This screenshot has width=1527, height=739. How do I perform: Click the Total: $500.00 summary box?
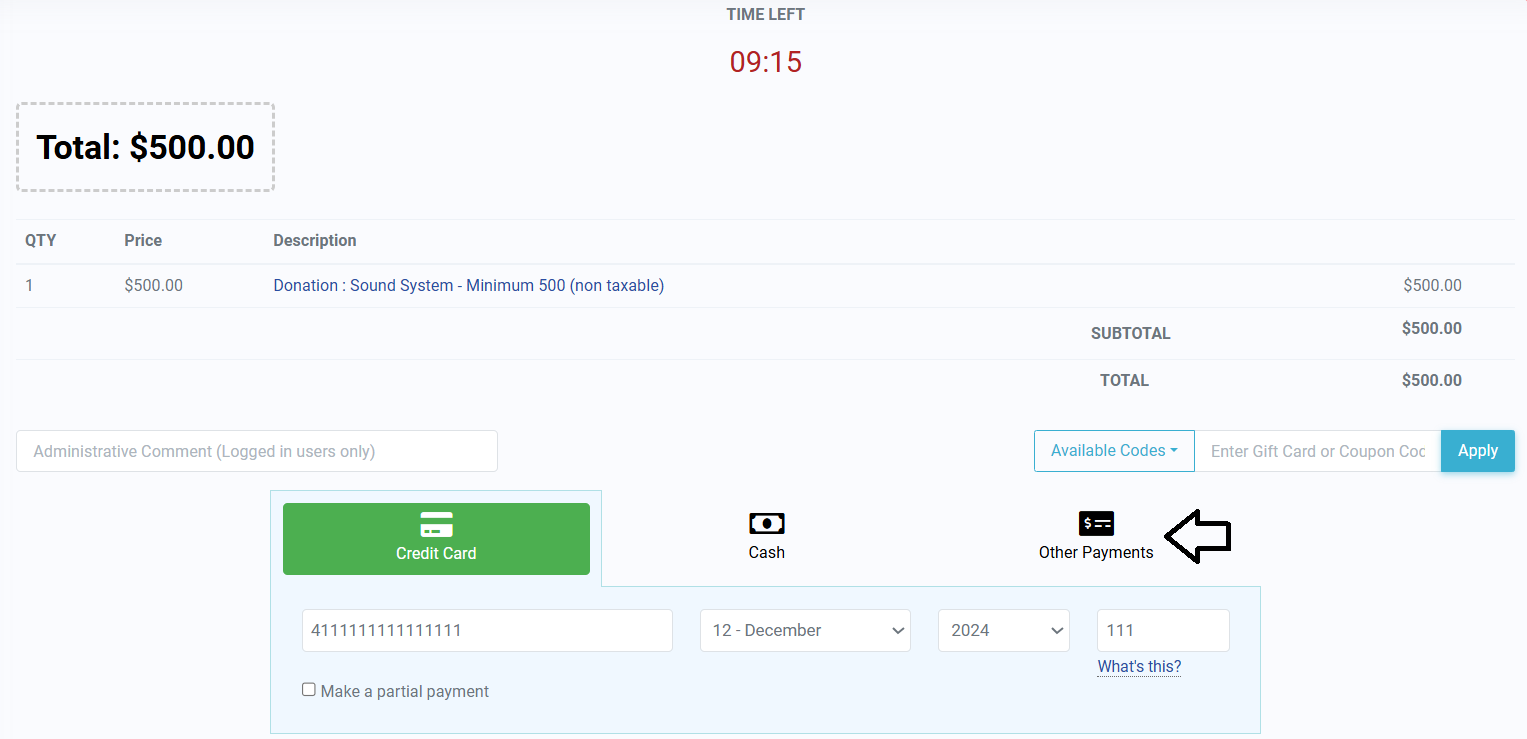(145, 147)
